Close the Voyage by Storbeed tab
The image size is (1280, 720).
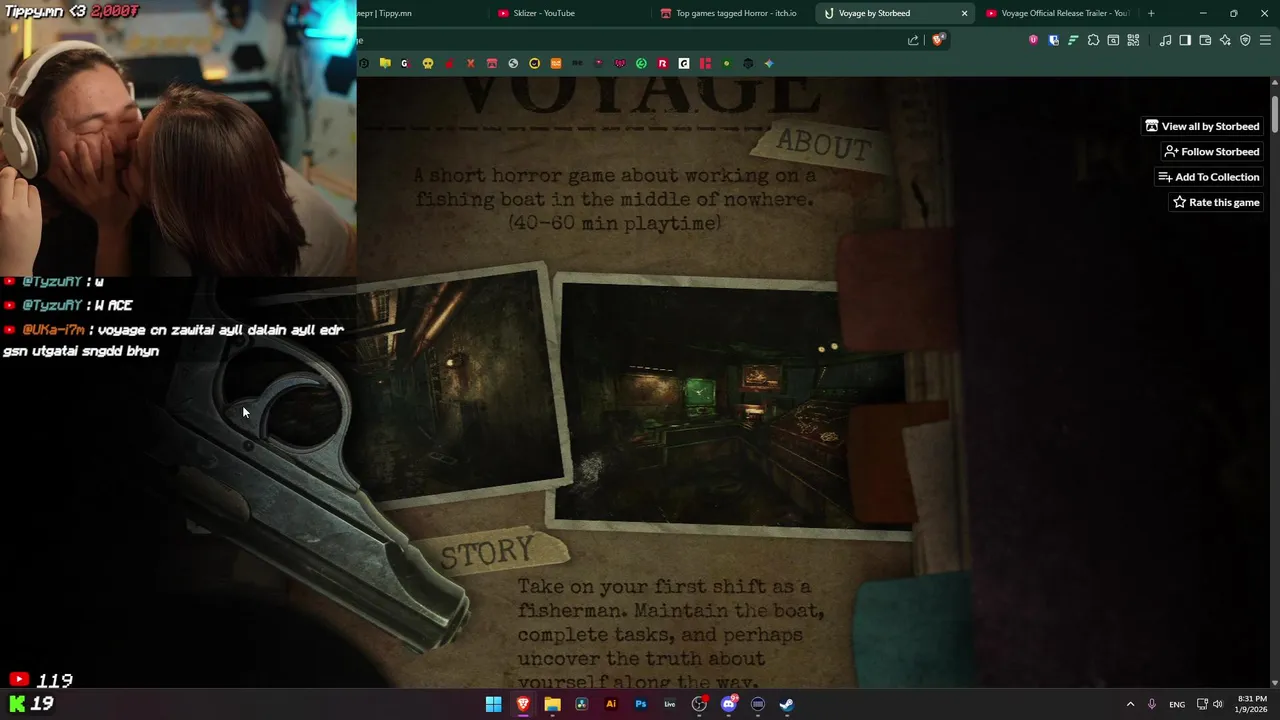tap(964, 13)
